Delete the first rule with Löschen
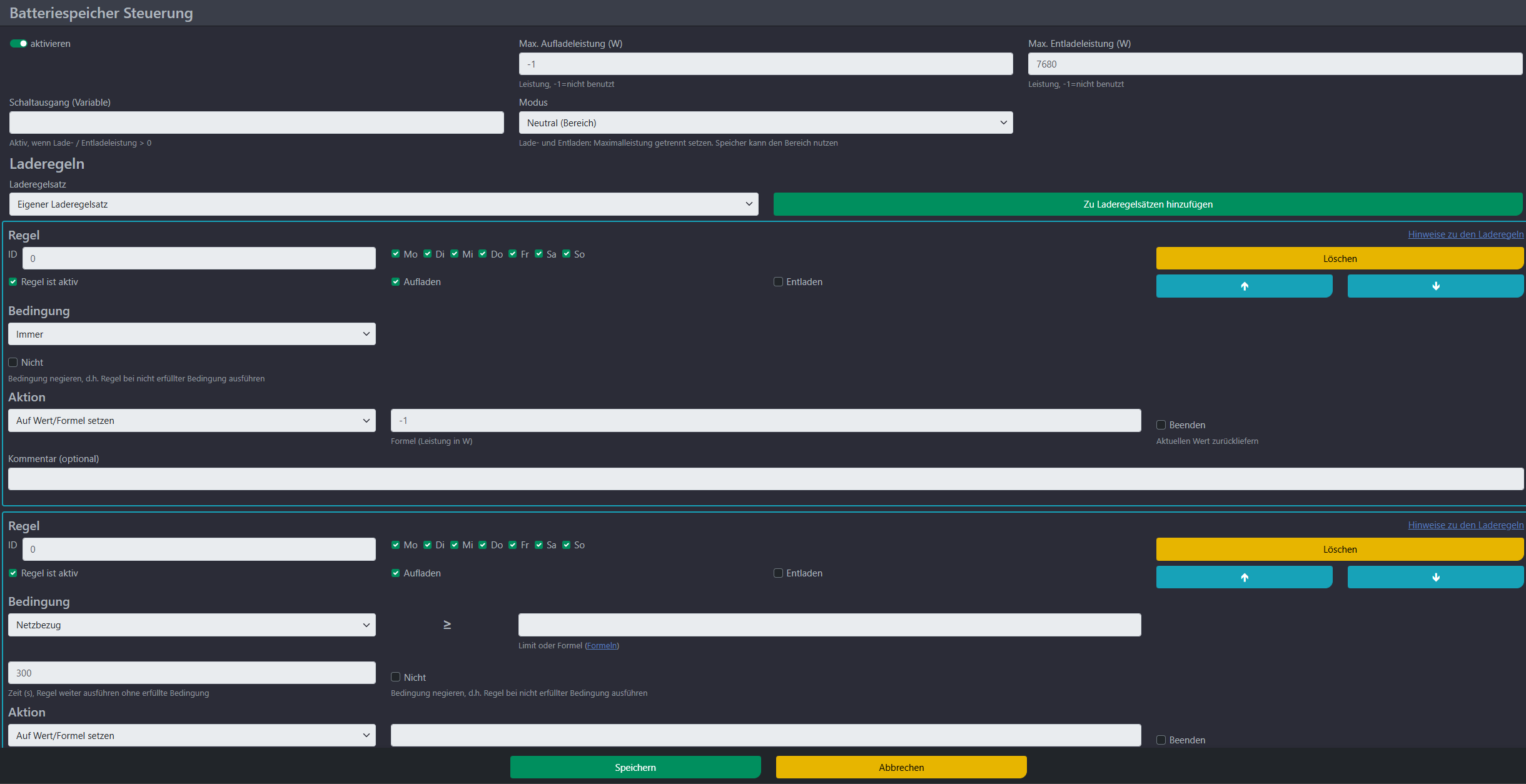Viewport: 1526px width, 784px height. [1339, 259]
